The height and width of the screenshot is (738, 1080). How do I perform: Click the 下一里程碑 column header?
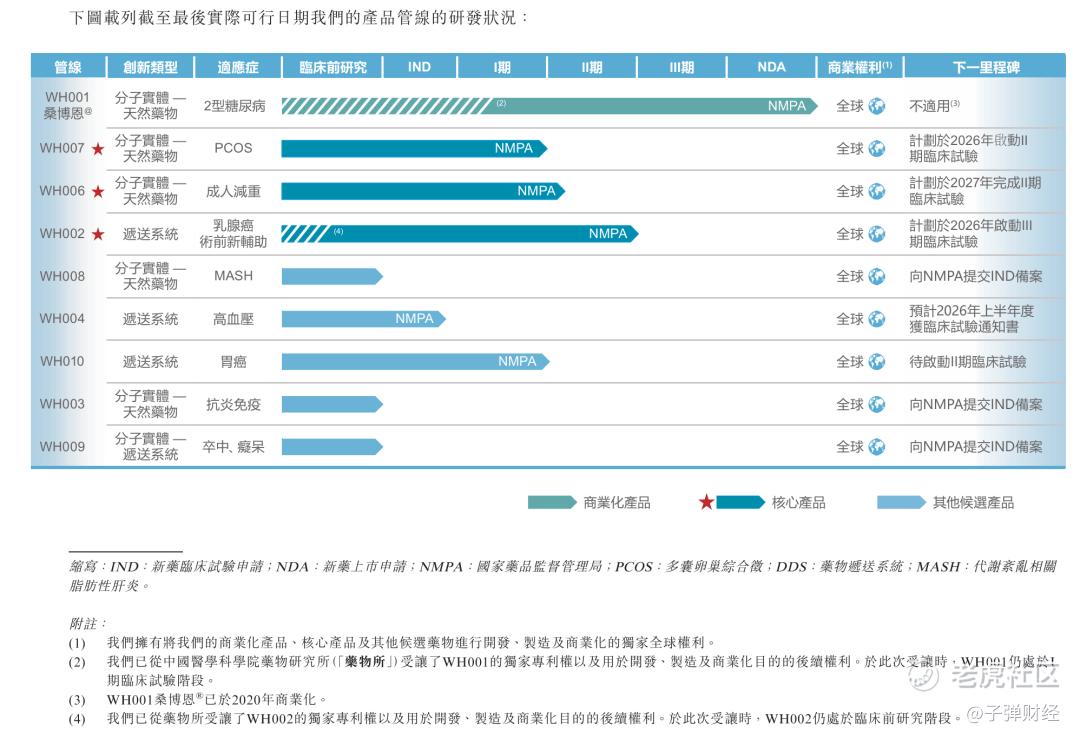click(x=986, y=68)
